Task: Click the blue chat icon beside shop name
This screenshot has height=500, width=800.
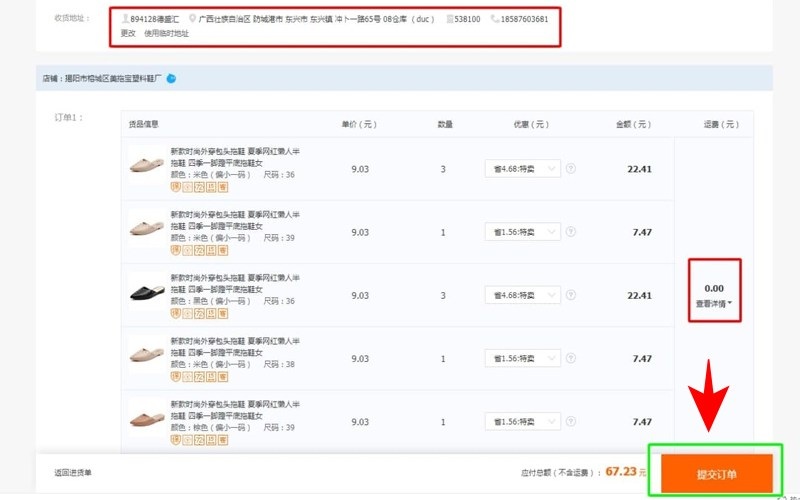Action: (171, 78)
